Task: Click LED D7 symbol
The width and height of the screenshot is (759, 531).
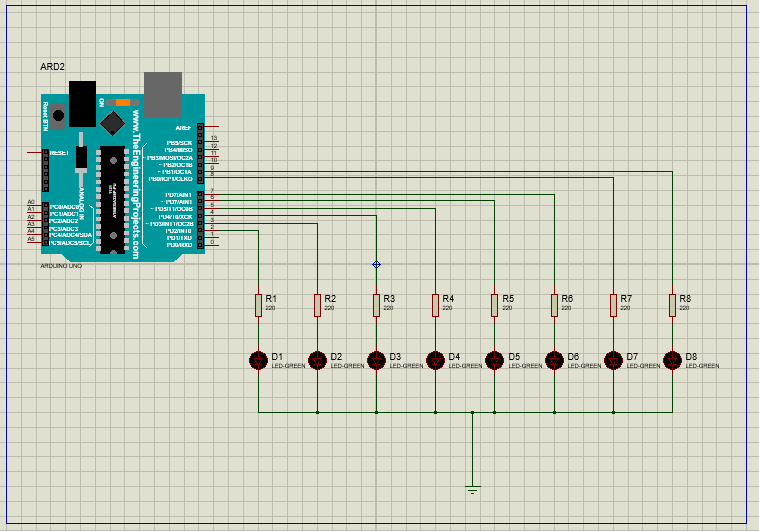Action: (613, 360)
